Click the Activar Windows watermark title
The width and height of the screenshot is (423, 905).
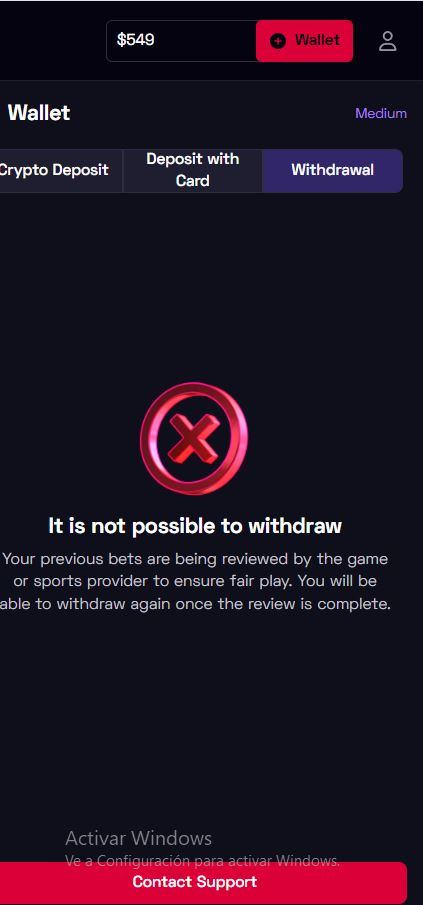(x=138, y=838)
